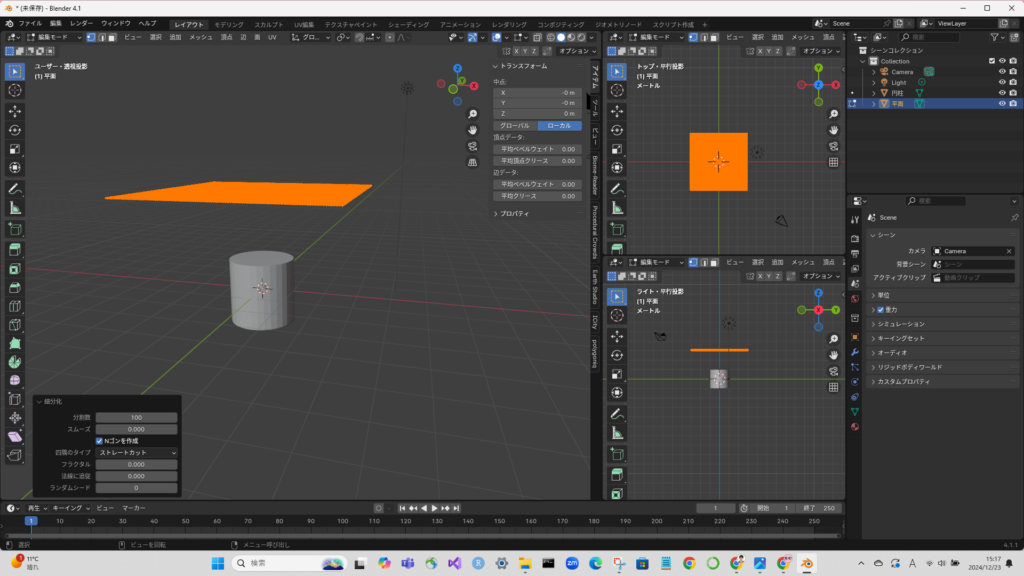This screenshot has height=576, width=1024.
Task: Toggle the Nゴンを作成 checkbox
Action: [x=100, y=441]
